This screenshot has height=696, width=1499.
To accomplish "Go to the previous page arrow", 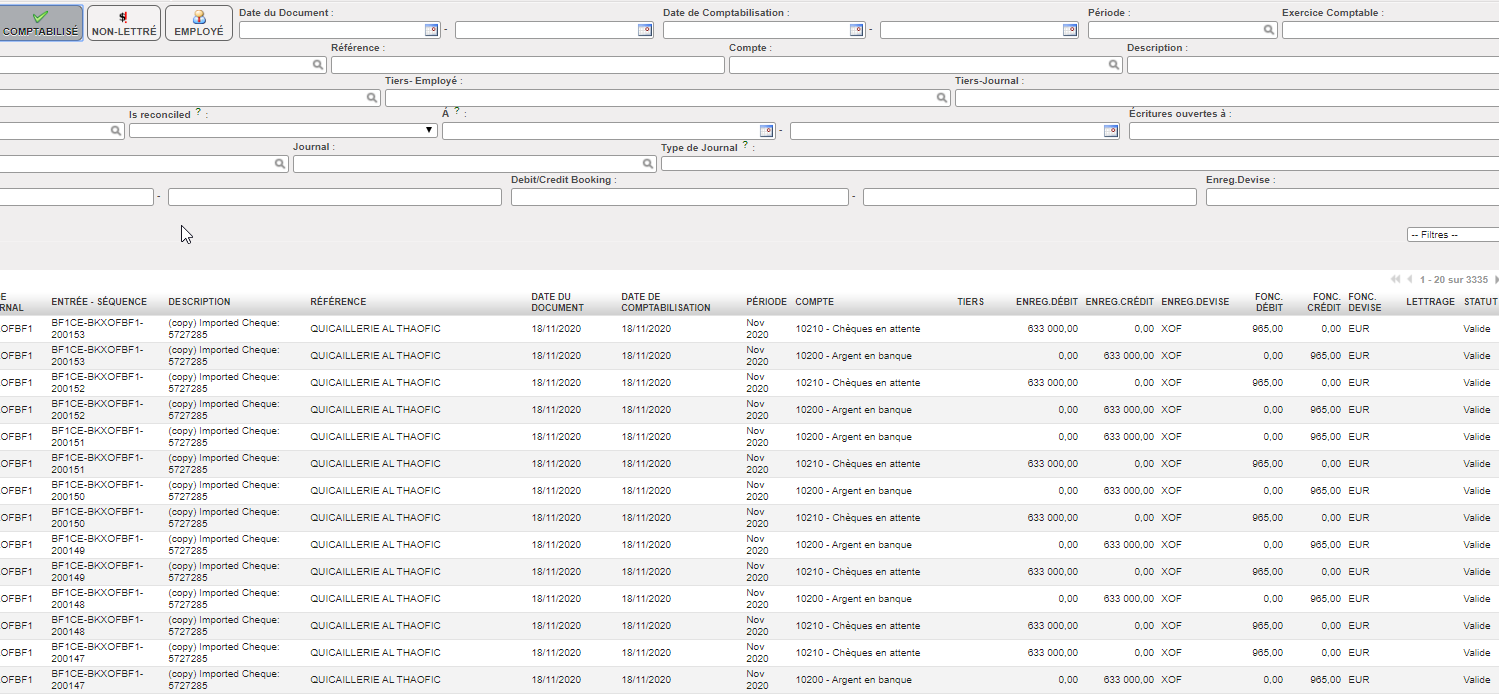I will click(1410, 279).
